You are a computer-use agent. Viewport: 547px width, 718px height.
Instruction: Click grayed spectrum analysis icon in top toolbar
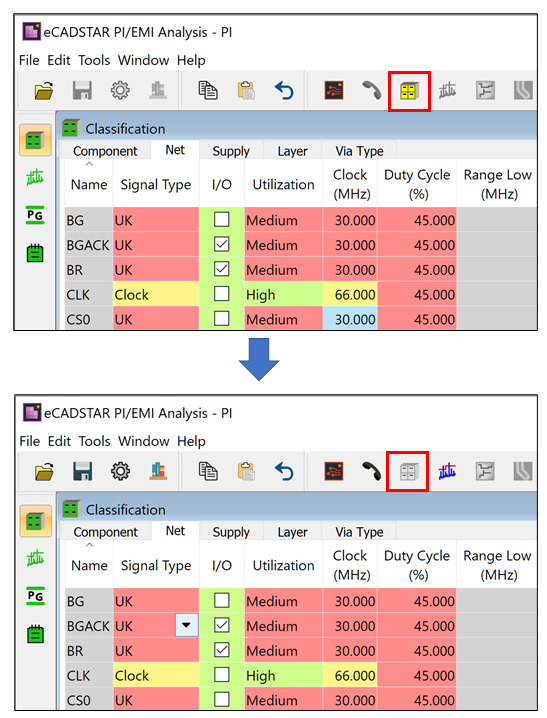447,90
